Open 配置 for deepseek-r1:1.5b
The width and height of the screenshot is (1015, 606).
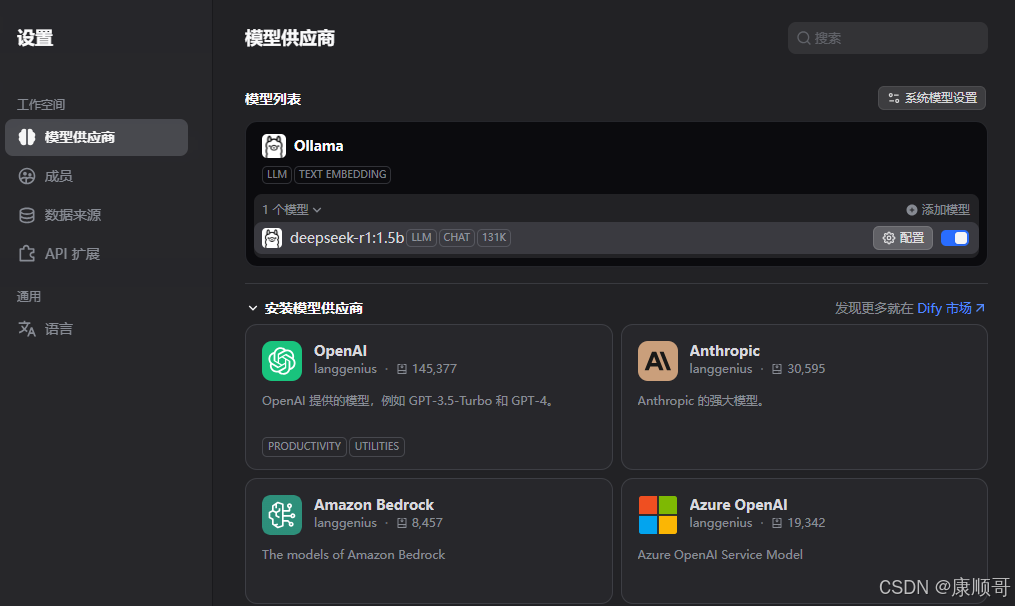tap(903, 238)
